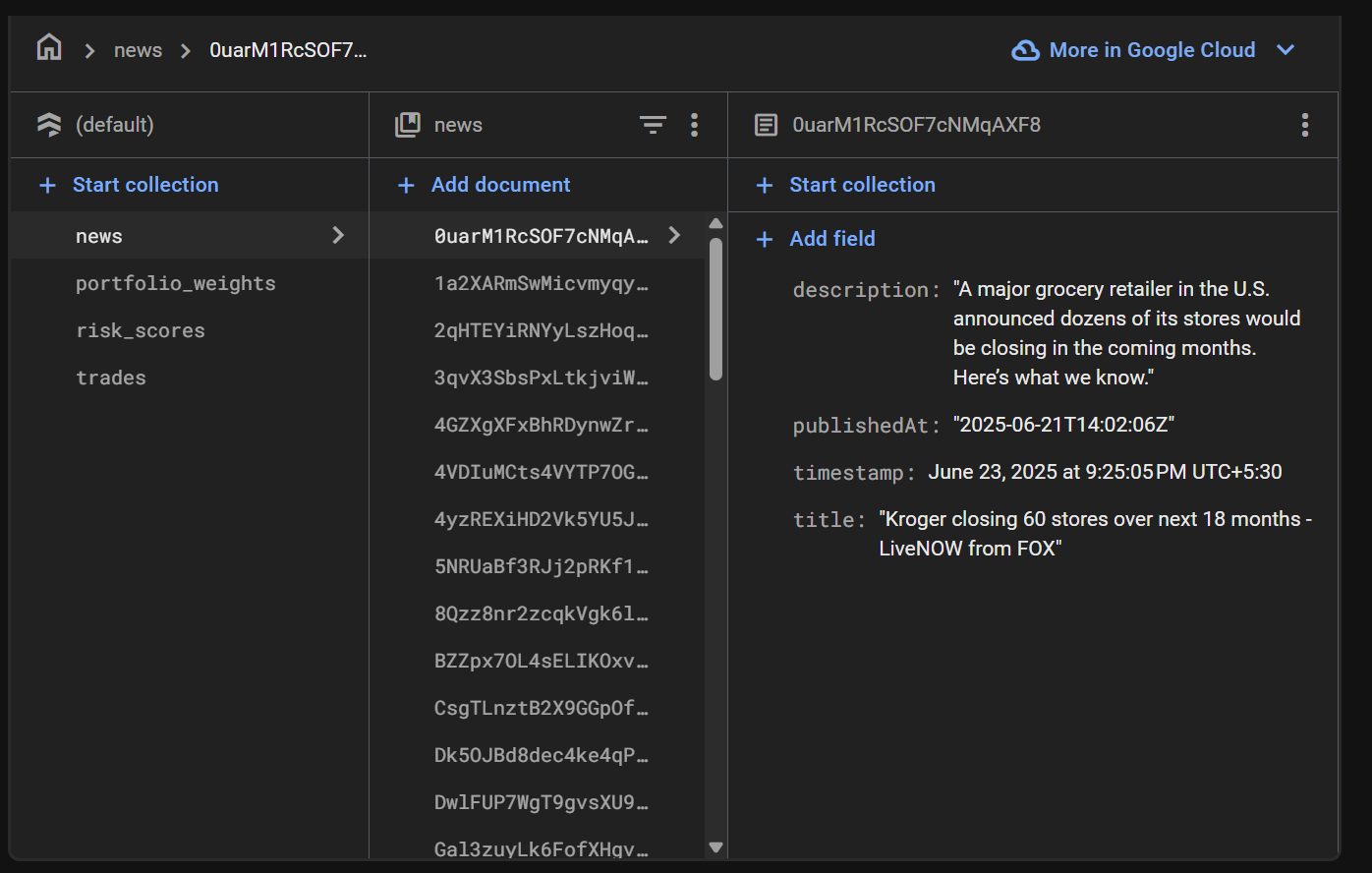Click the filter icon in news panel

653,125
